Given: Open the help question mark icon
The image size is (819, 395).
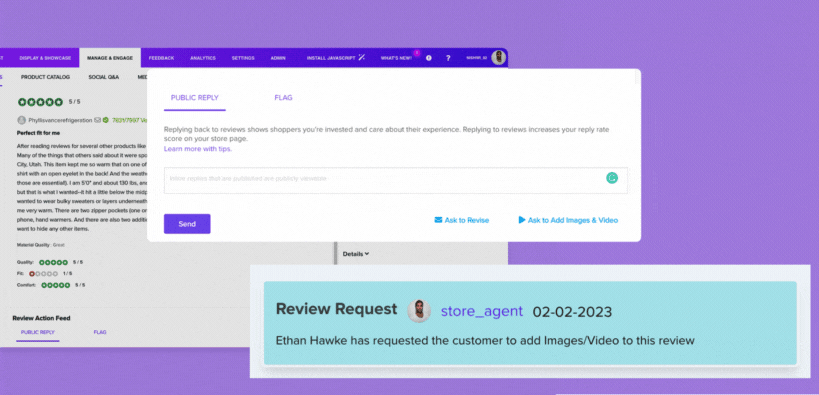Looking at the screenshot, I should click(448, 58).
